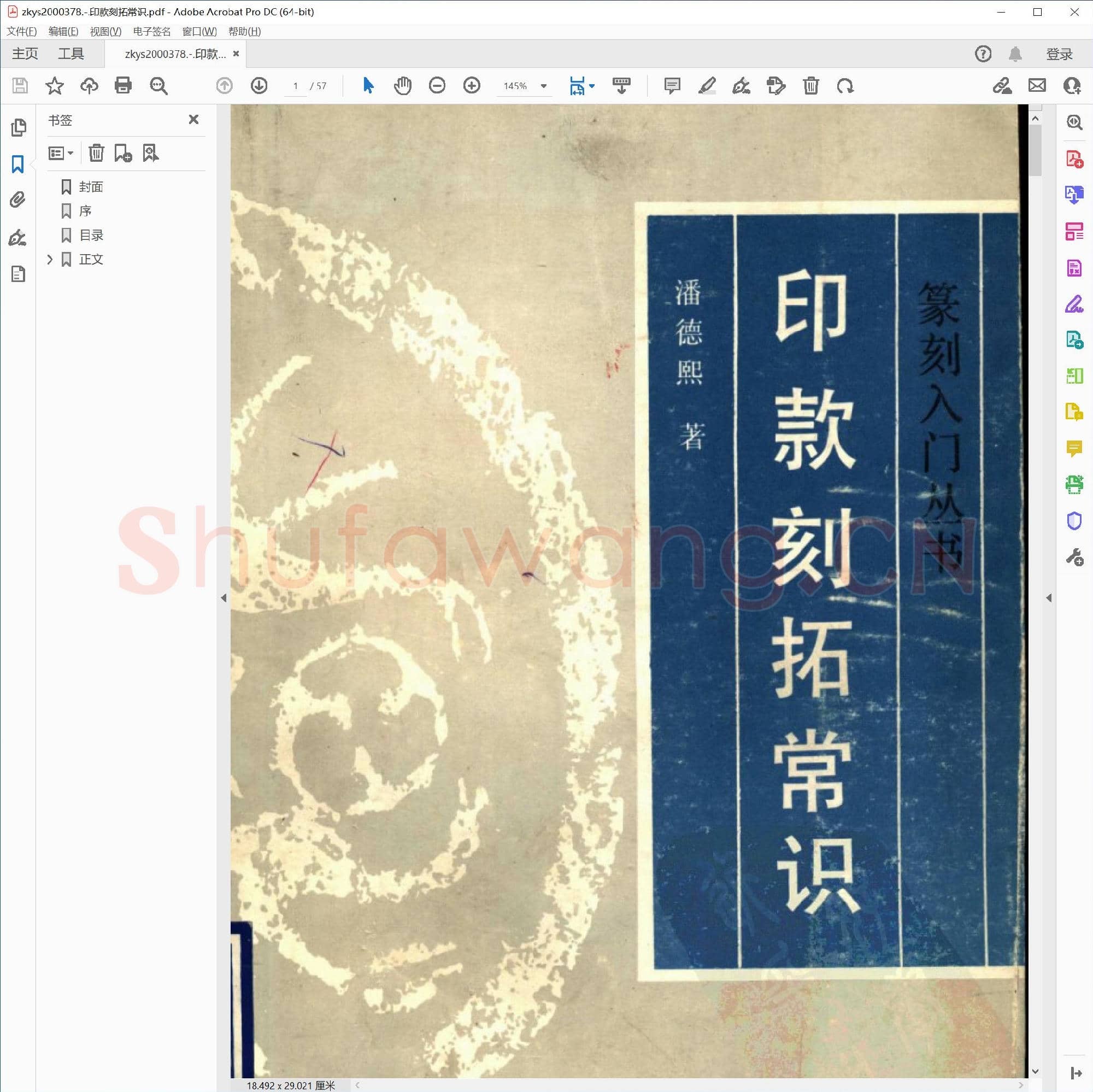Toggle the Attachments panel
1093x1092 pixels.
click(17, 199)
